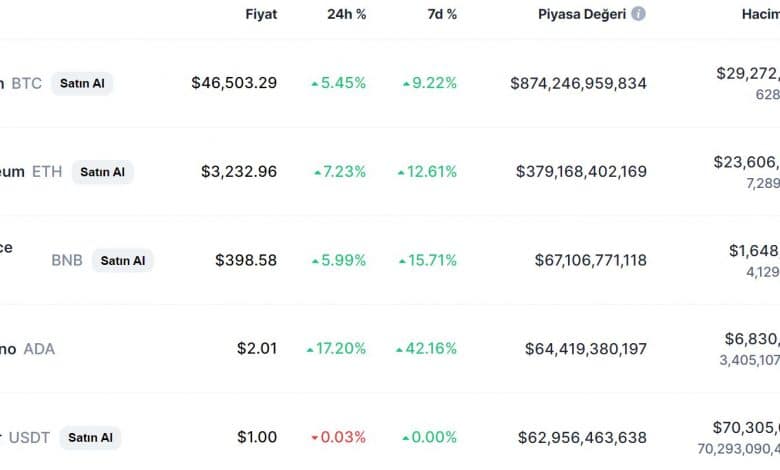Open the BNB ticker link
The width and height of the screenshot is (780, 470).
point(67,261)
